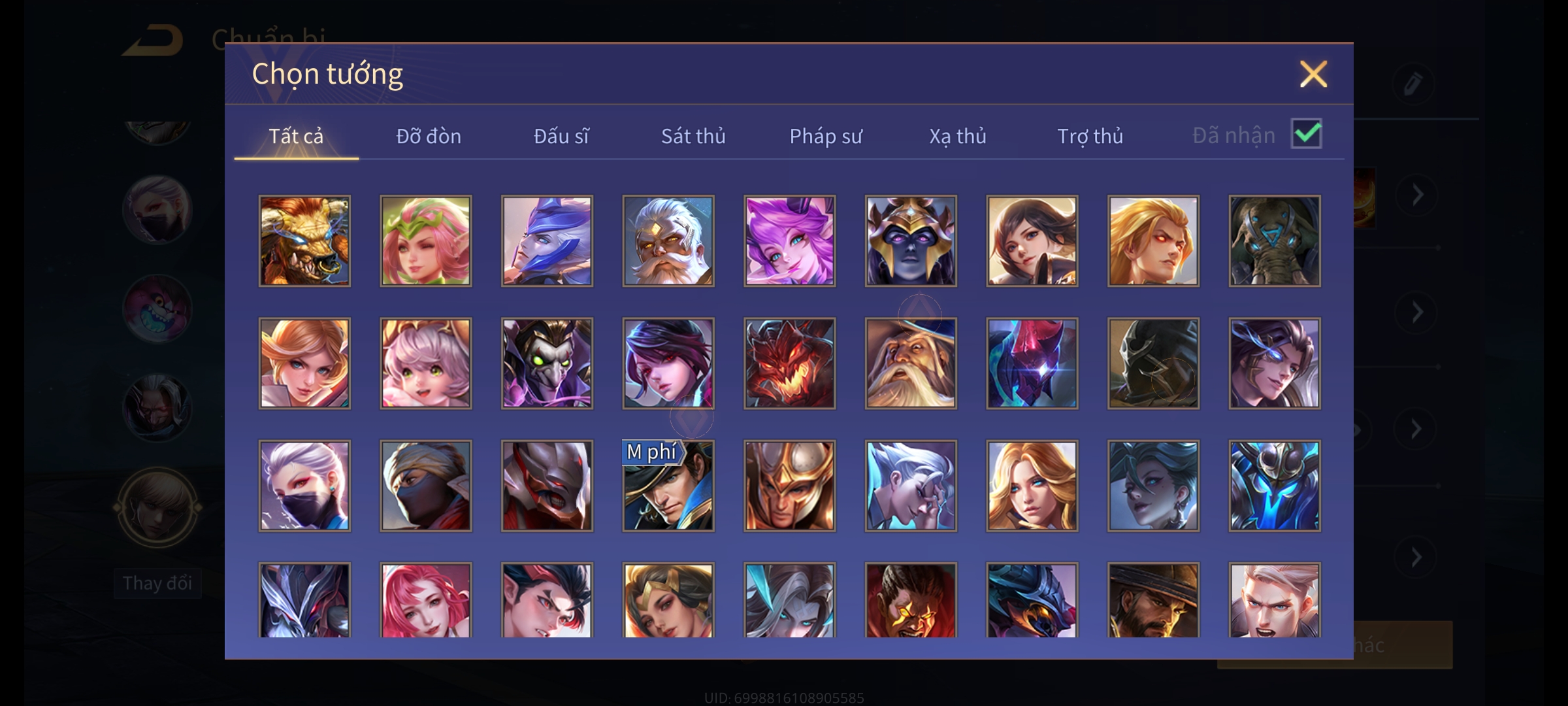Open the 'Sát thủ' tab
Viewport: 1568px width, 706px height.
tap(693, 136)
